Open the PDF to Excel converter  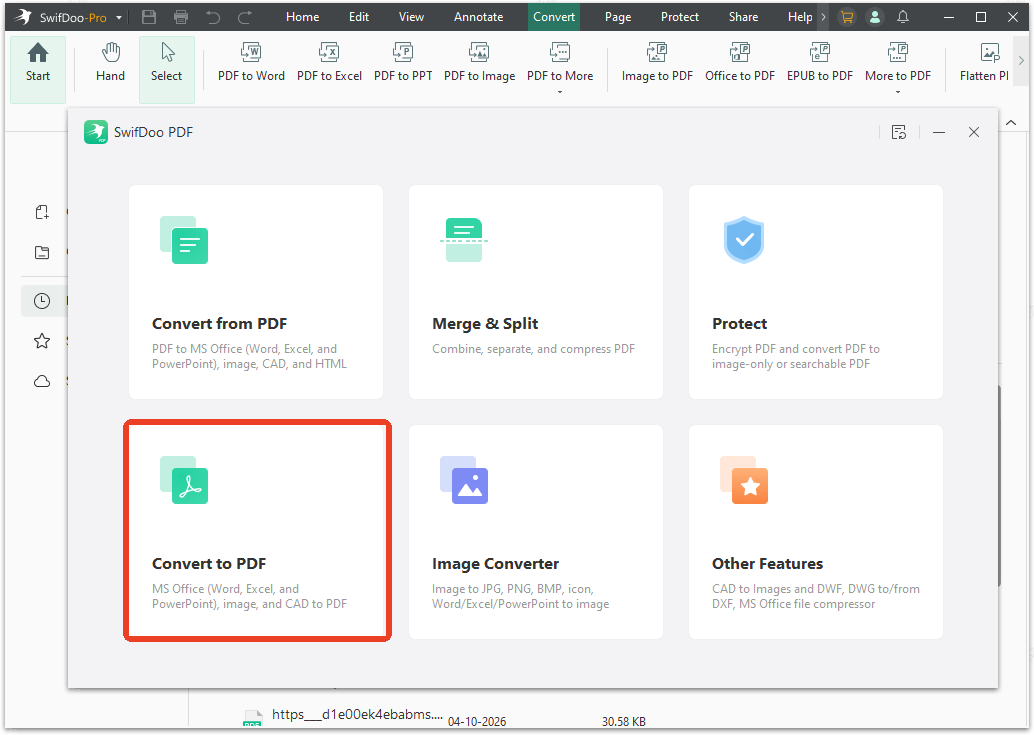coord(329,64)
